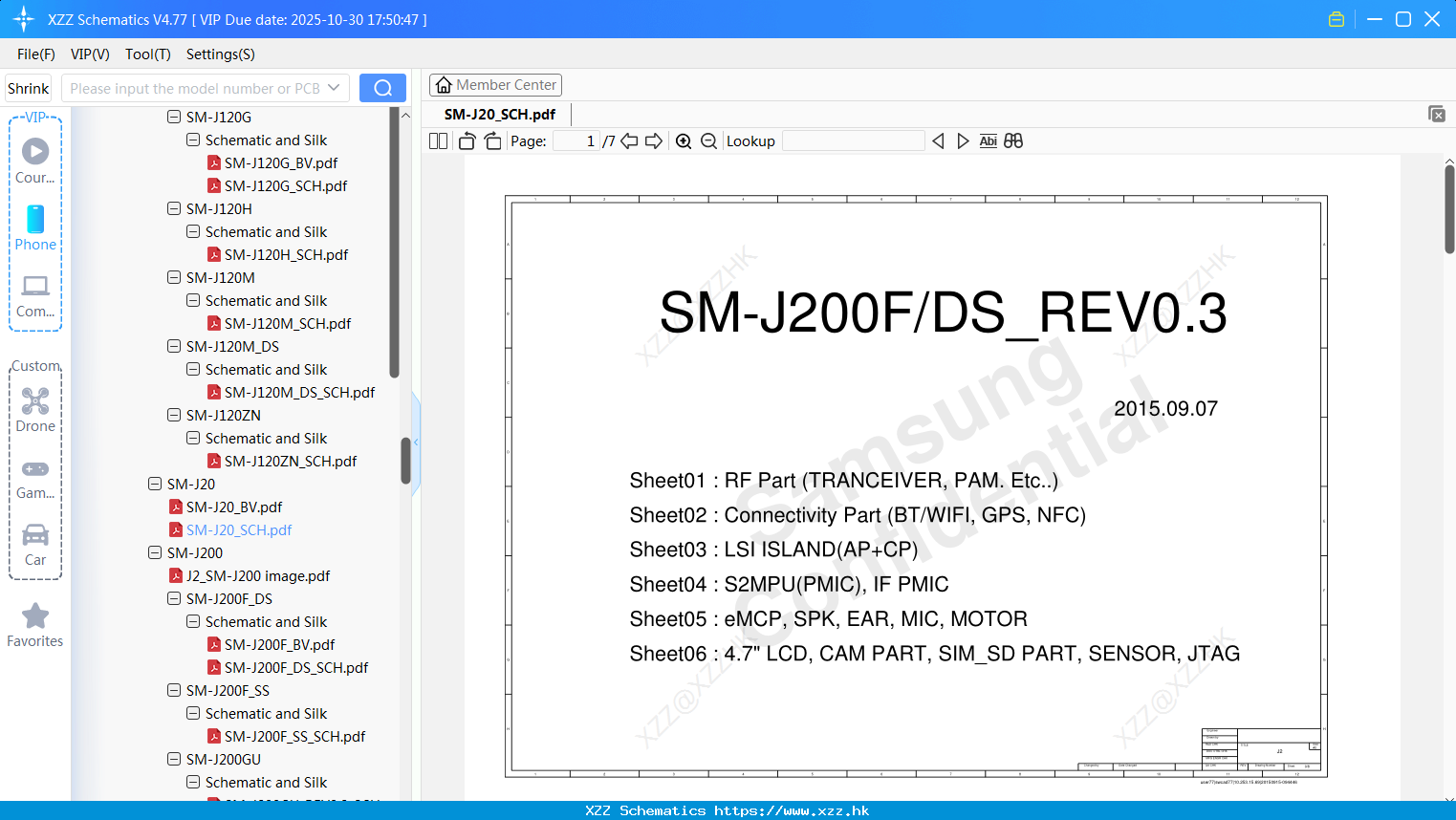Screen dimensions: 1456x820
Task: Collapse Schematic and Silk under SM-J120H
Action: click(x=193, y=231)
